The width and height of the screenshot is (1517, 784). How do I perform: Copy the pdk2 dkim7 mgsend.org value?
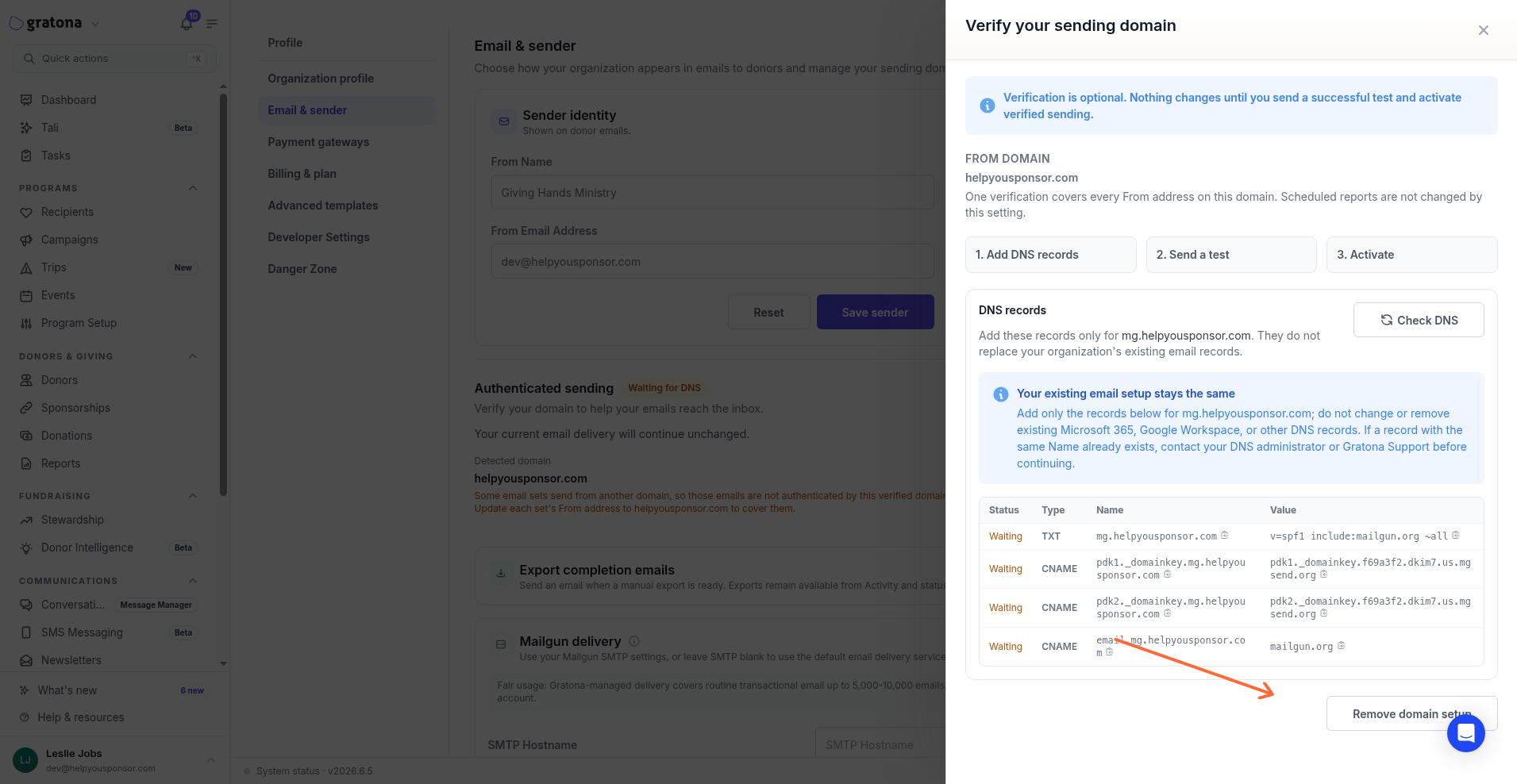click(1323, 613)
